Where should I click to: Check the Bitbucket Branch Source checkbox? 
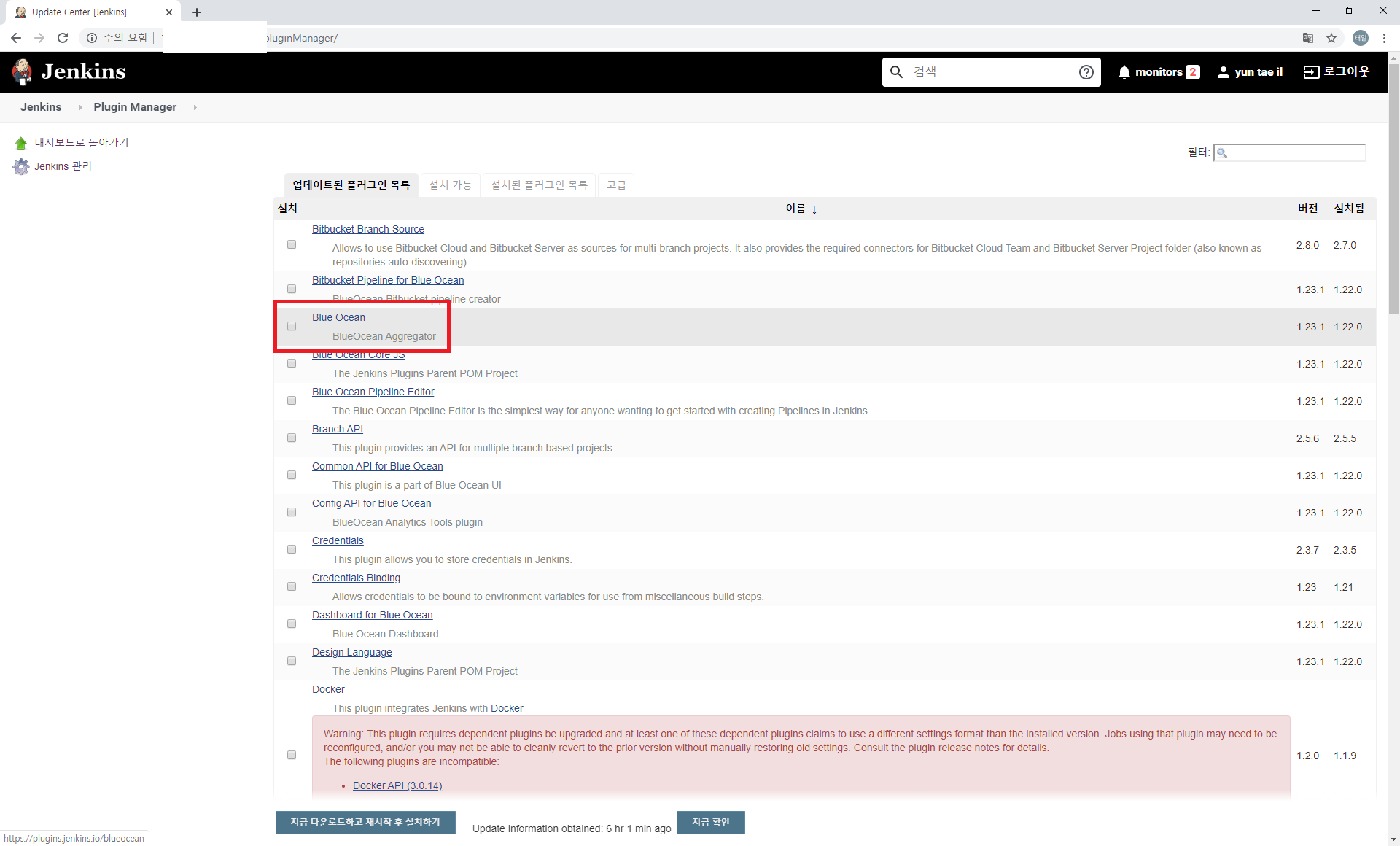click(x=292, y=244)
